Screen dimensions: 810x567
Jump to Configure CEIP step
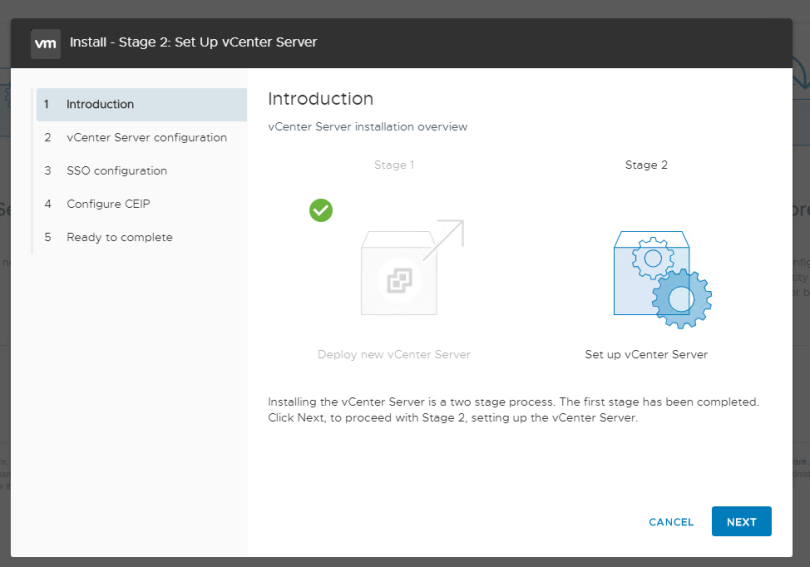click(108, 204)
